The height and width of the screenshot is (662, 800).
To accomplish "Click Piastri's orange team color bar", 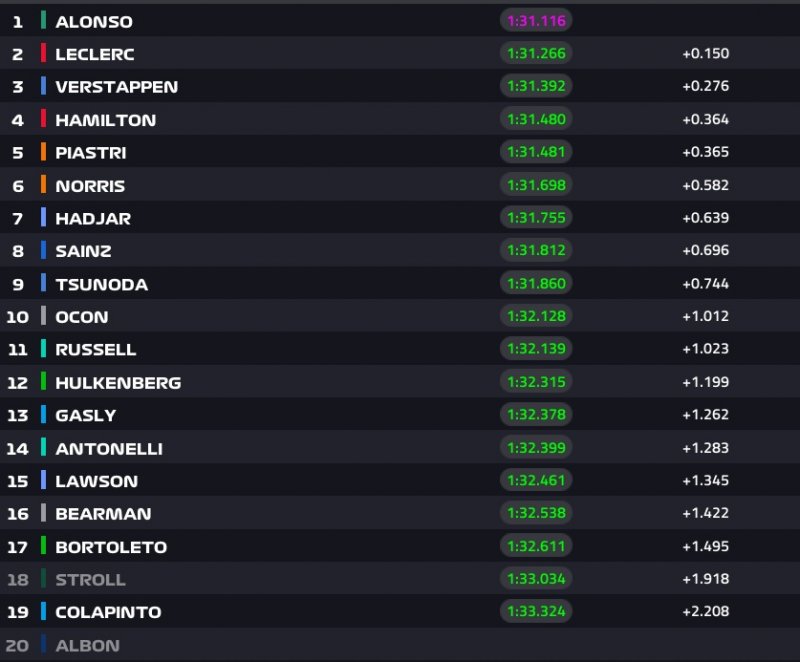I will click(44, 152).
